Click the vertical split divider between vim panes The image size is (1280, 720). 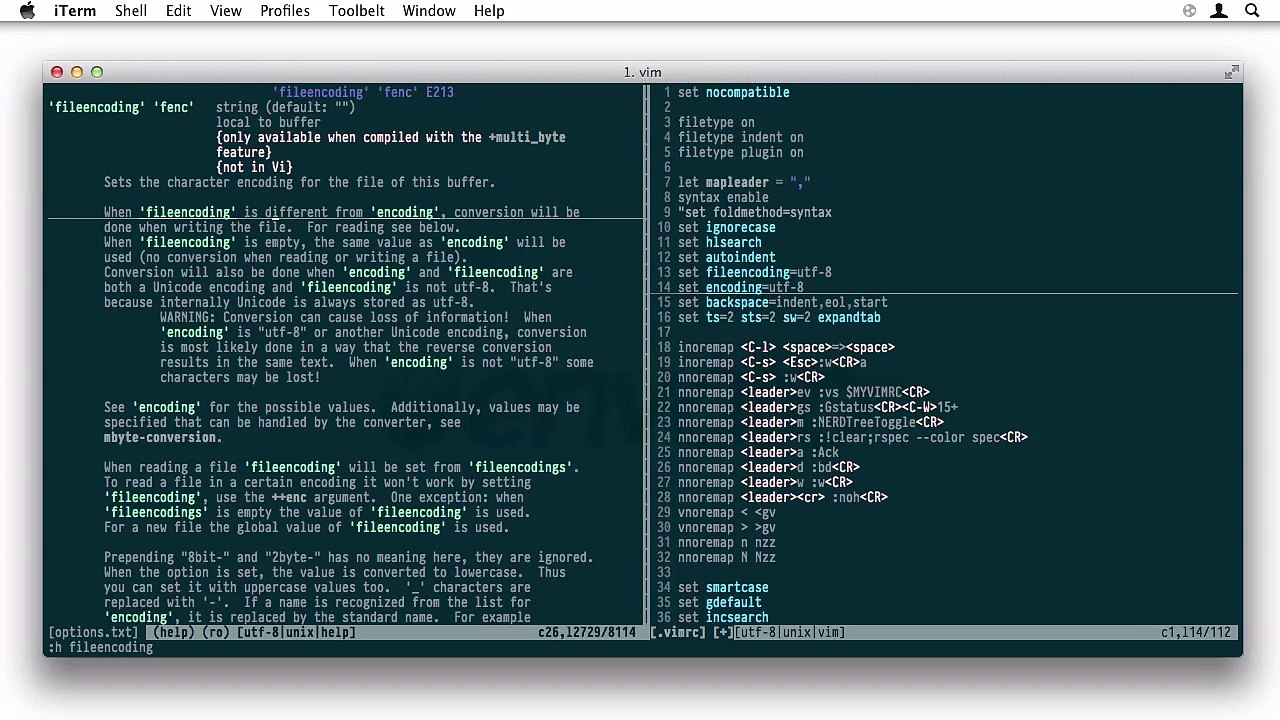click(647, 355)
